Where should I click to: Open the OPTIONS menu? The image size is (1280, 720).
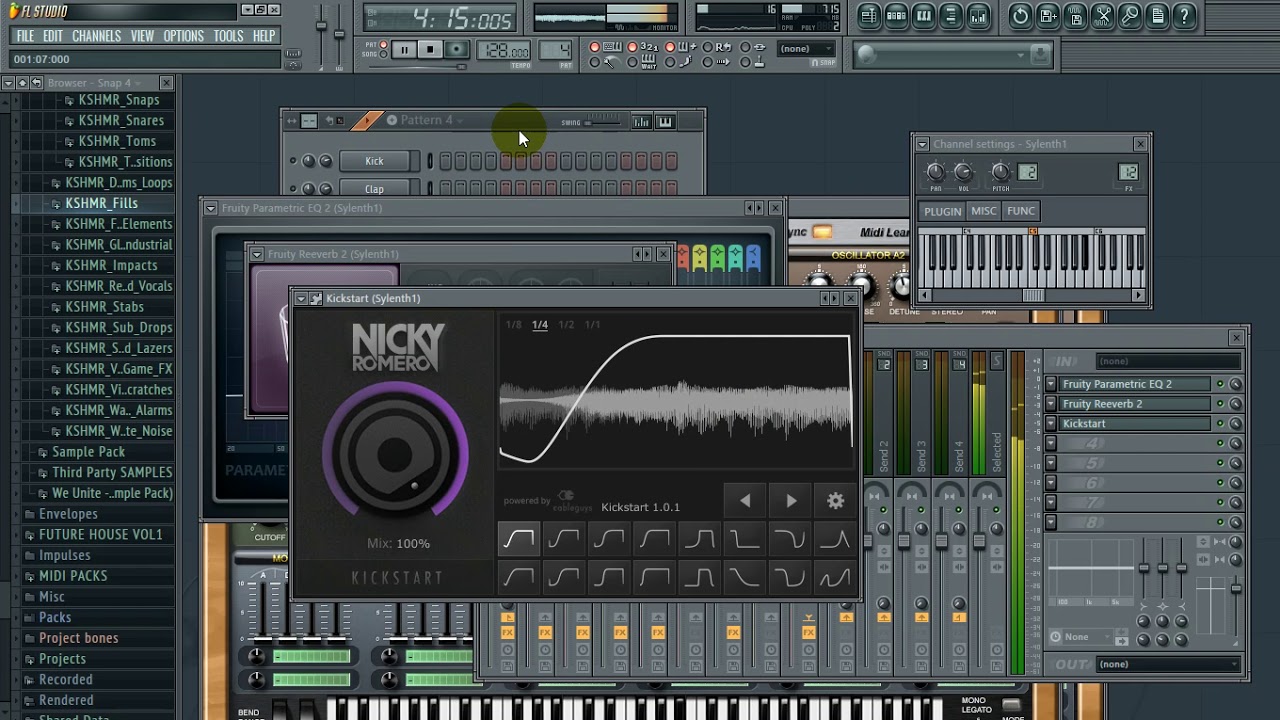(x=183, y=36)
